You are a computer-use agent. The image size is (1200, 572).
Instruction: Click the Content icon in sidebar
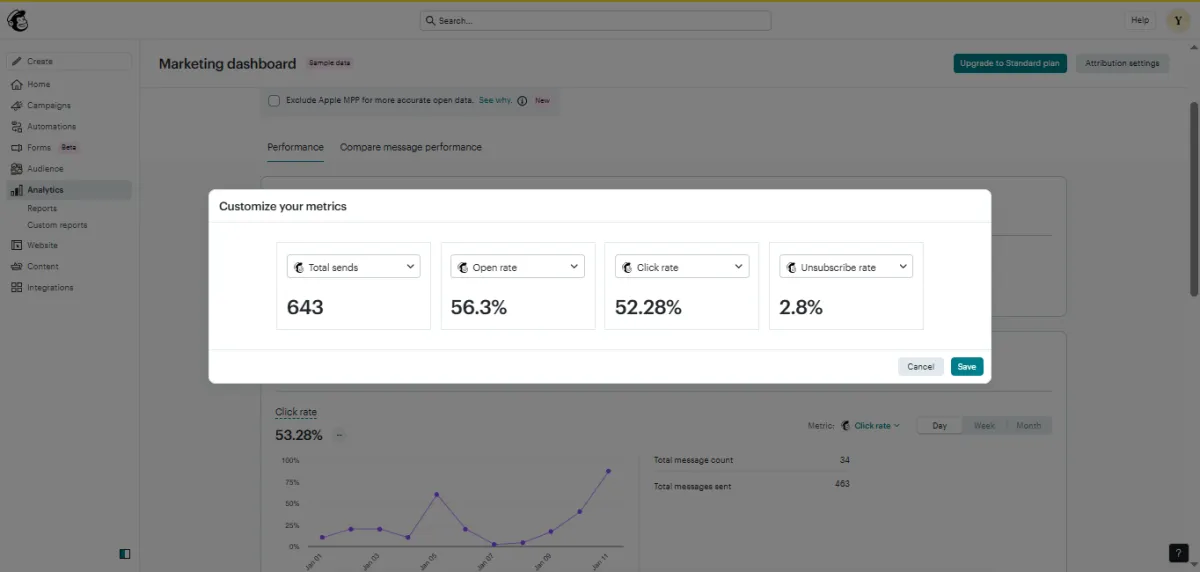(x=17, y=266)
